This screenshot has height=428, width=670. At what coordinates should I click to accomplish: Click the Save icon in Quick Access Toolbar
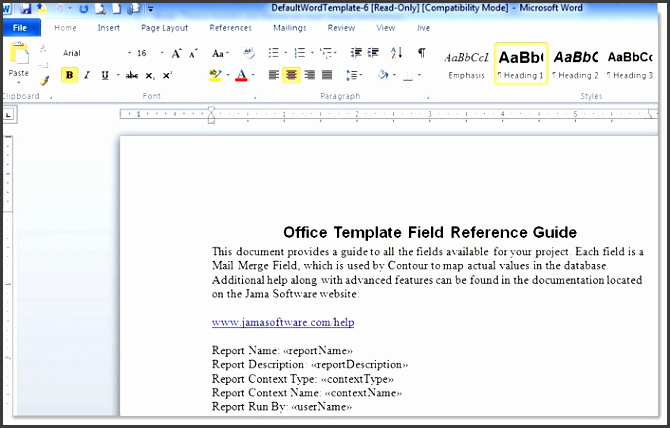26,8
